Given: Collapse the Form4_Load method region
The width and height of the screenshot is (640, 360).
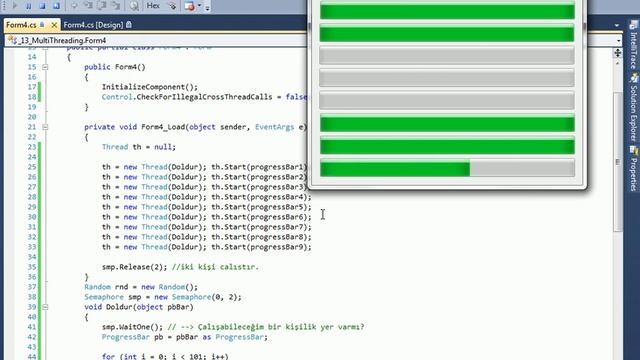Looking at the screenshot, I should [x=45, y=127].
